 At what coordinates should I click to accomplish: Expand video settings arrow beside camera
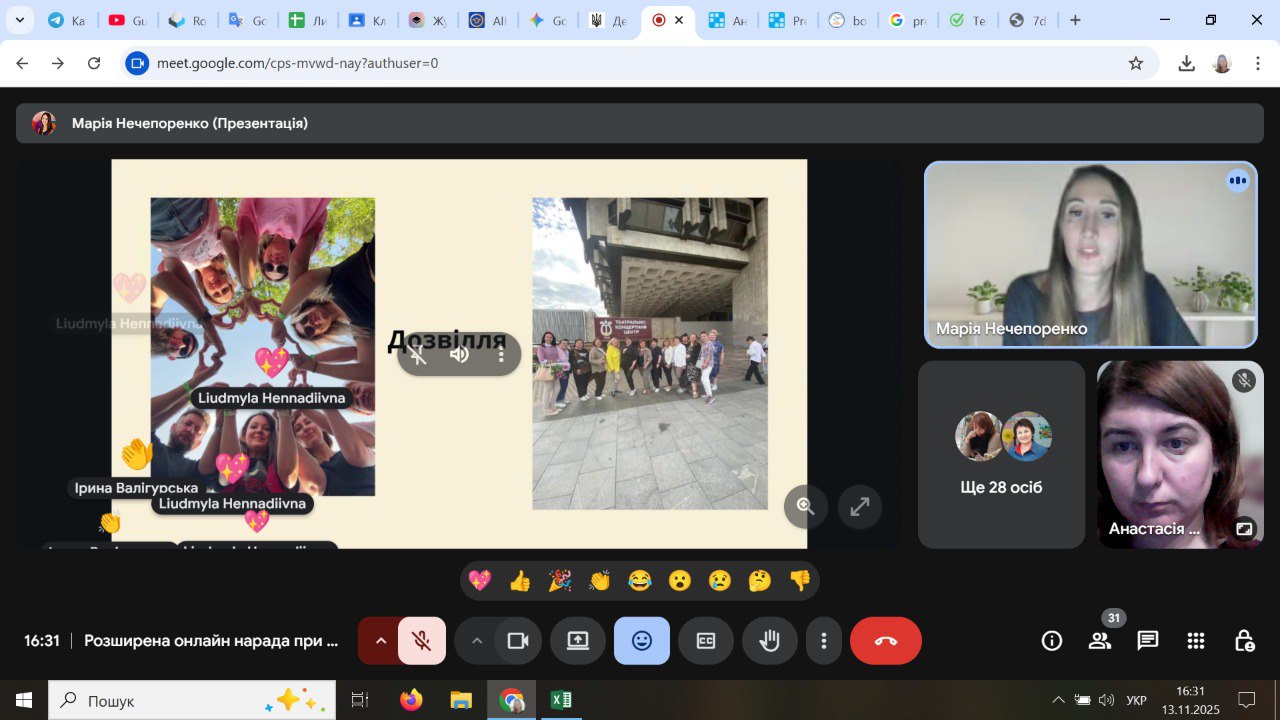(x=476, y=641)
